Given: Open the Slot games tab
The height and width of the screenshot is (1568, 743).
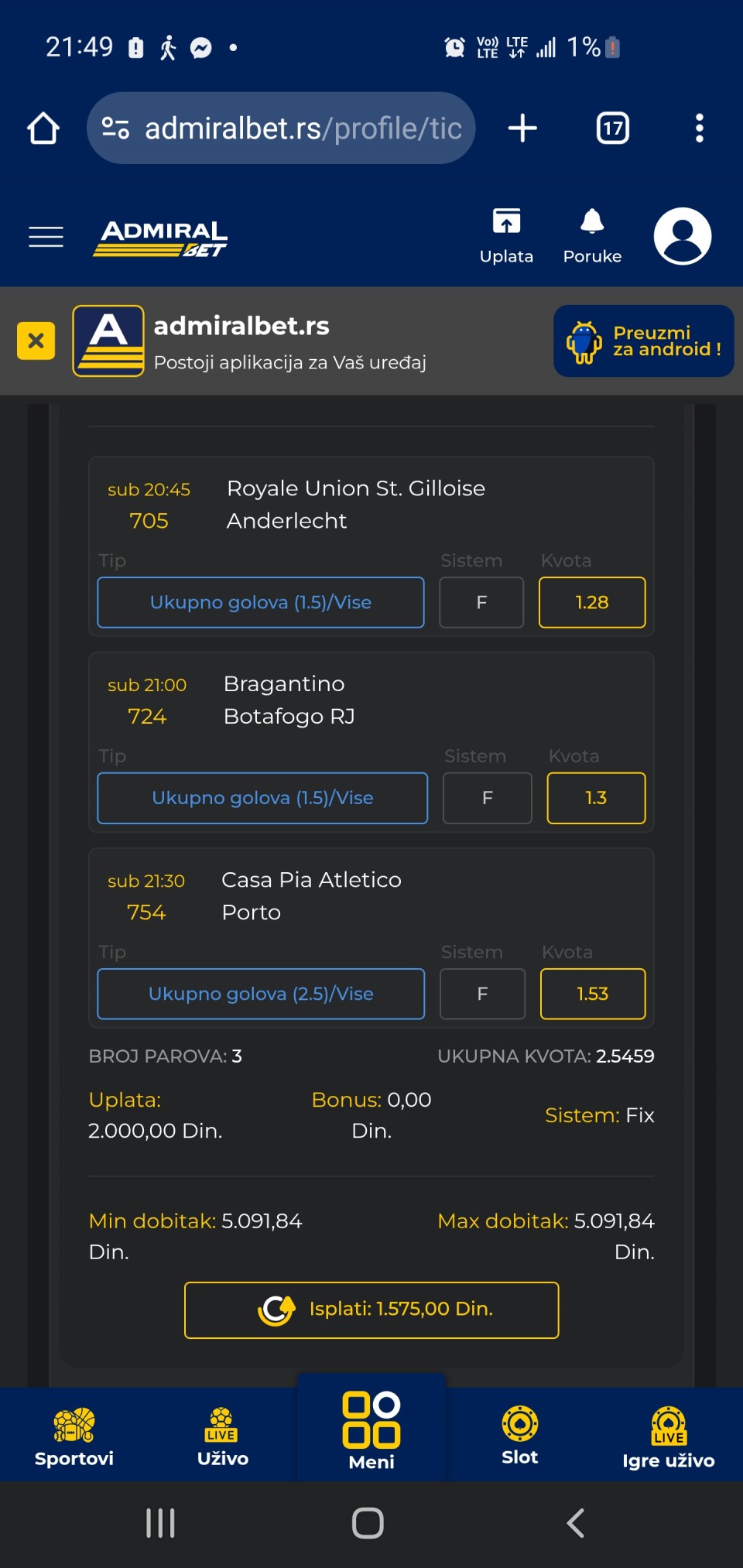Looking at the screenshot, I should (x=520, y=1436).
